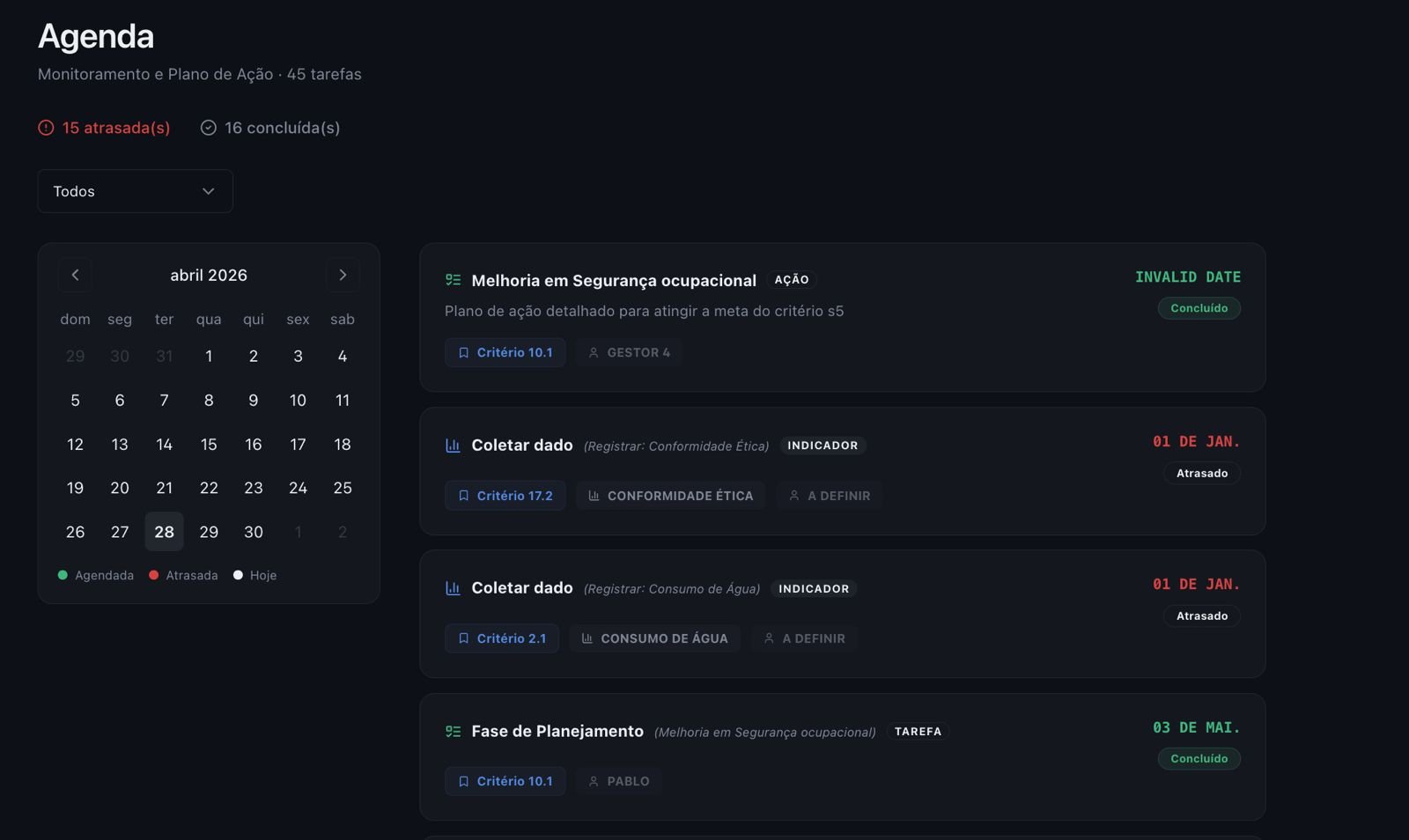Click chart icon beside Conformidade Ética Coletar dado
This screenshot has width=1409, height=840.
coord(453,446)
